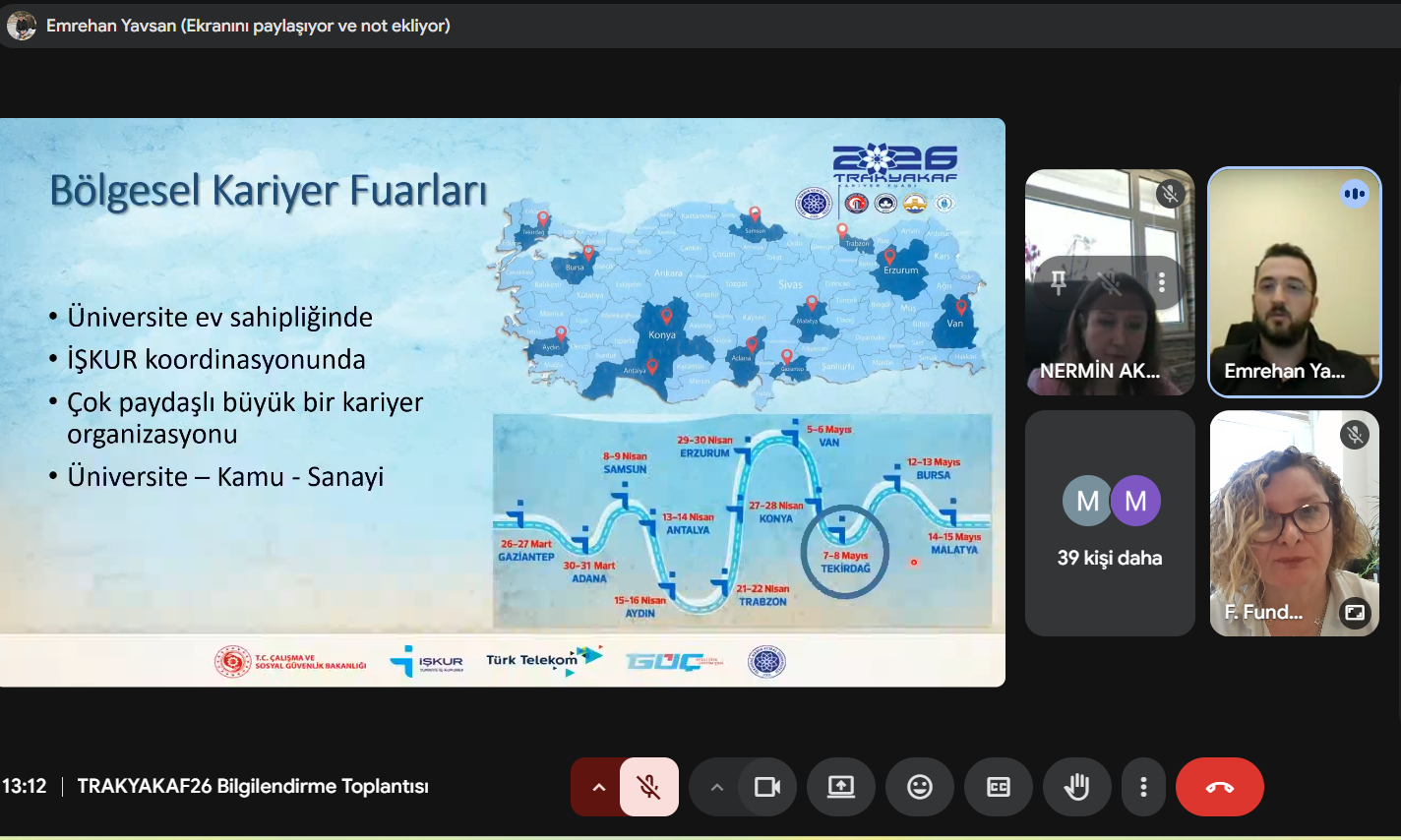The image size is (1401, 840).
Task: Open video settings chevron beside camera
Action: (716, 787)
